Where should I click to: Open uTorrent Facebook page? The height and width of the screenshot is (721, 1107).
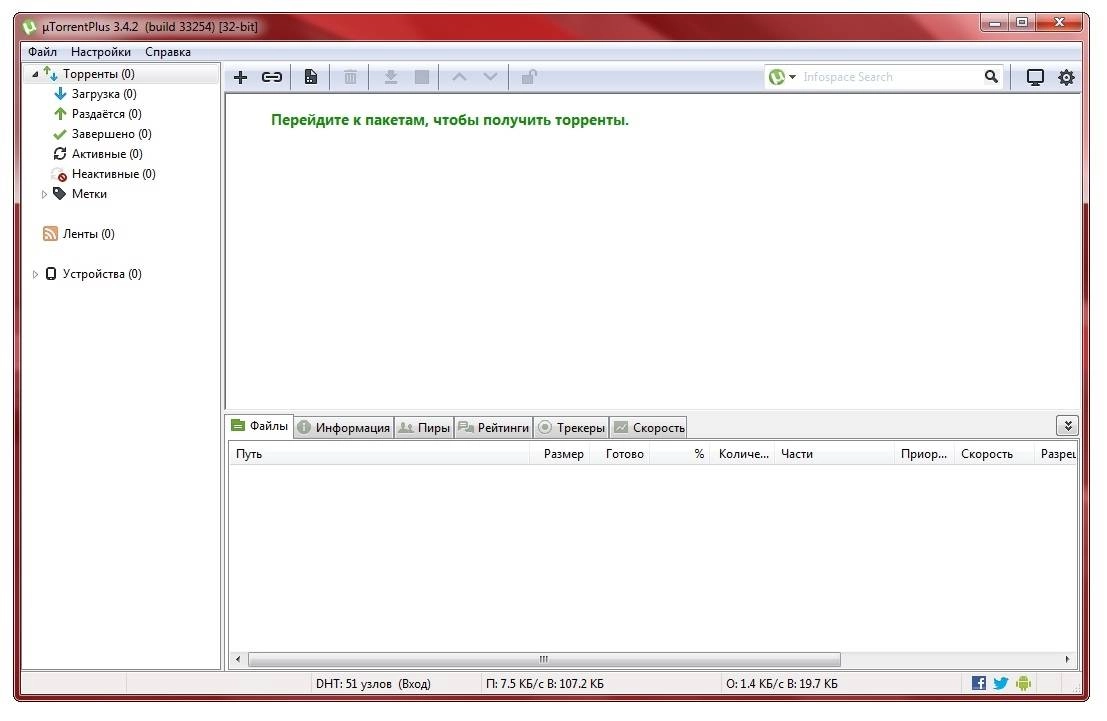(x=978, y=683)
